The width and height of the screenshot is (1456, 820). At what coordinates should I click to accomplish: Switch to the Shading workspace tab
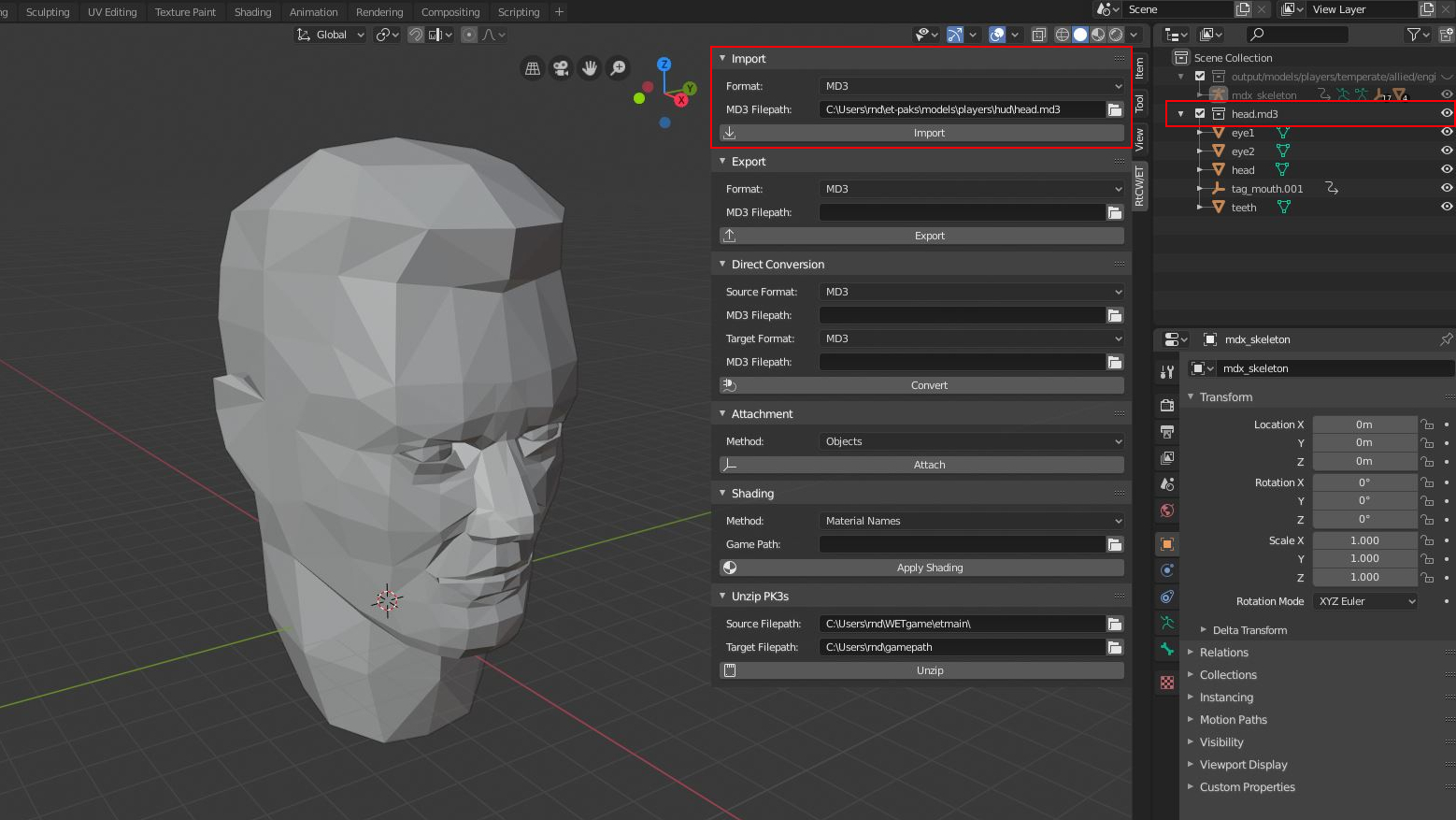click(252, 11)
